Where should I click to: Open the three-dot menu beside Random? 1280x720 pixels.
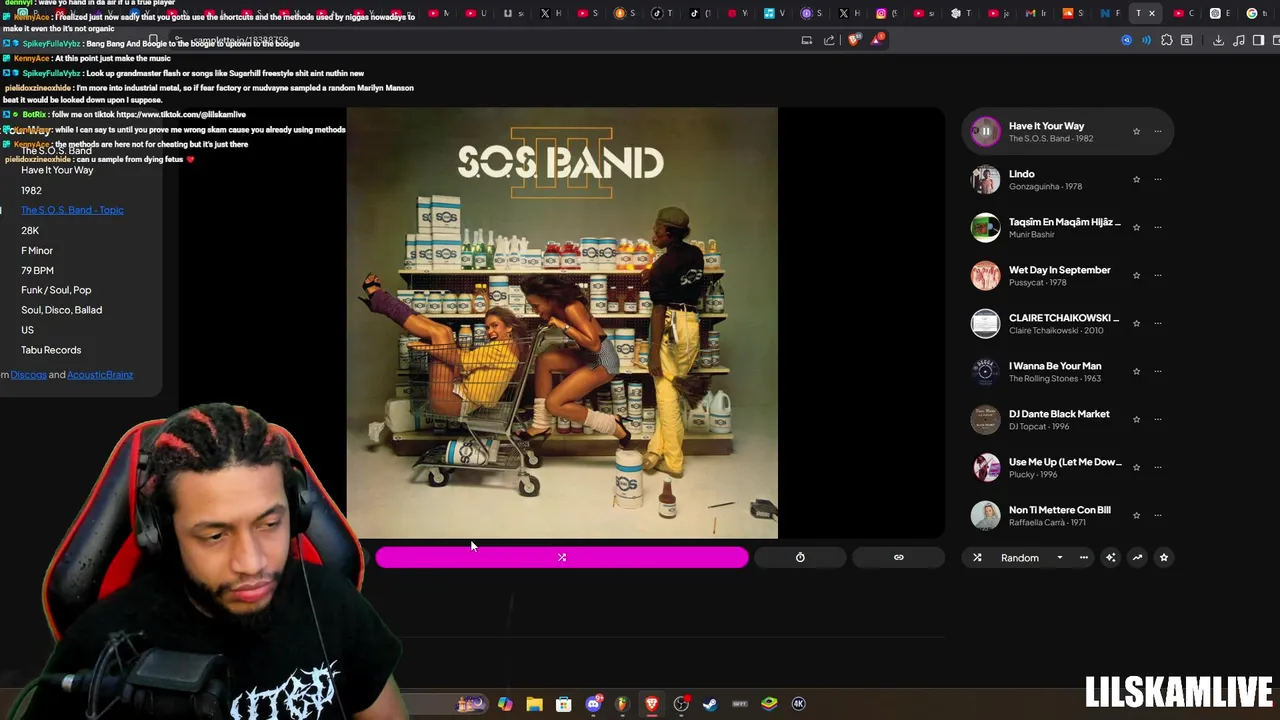[x=1083, y=558]
